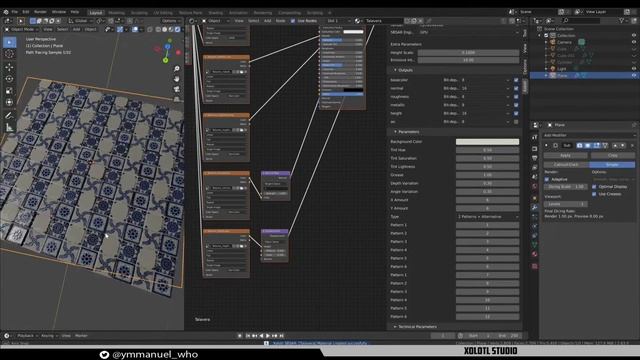This screenshot has height=360, width=640.
Task: Toggle modifier render visibility camera icon
Action: point(580,145)
